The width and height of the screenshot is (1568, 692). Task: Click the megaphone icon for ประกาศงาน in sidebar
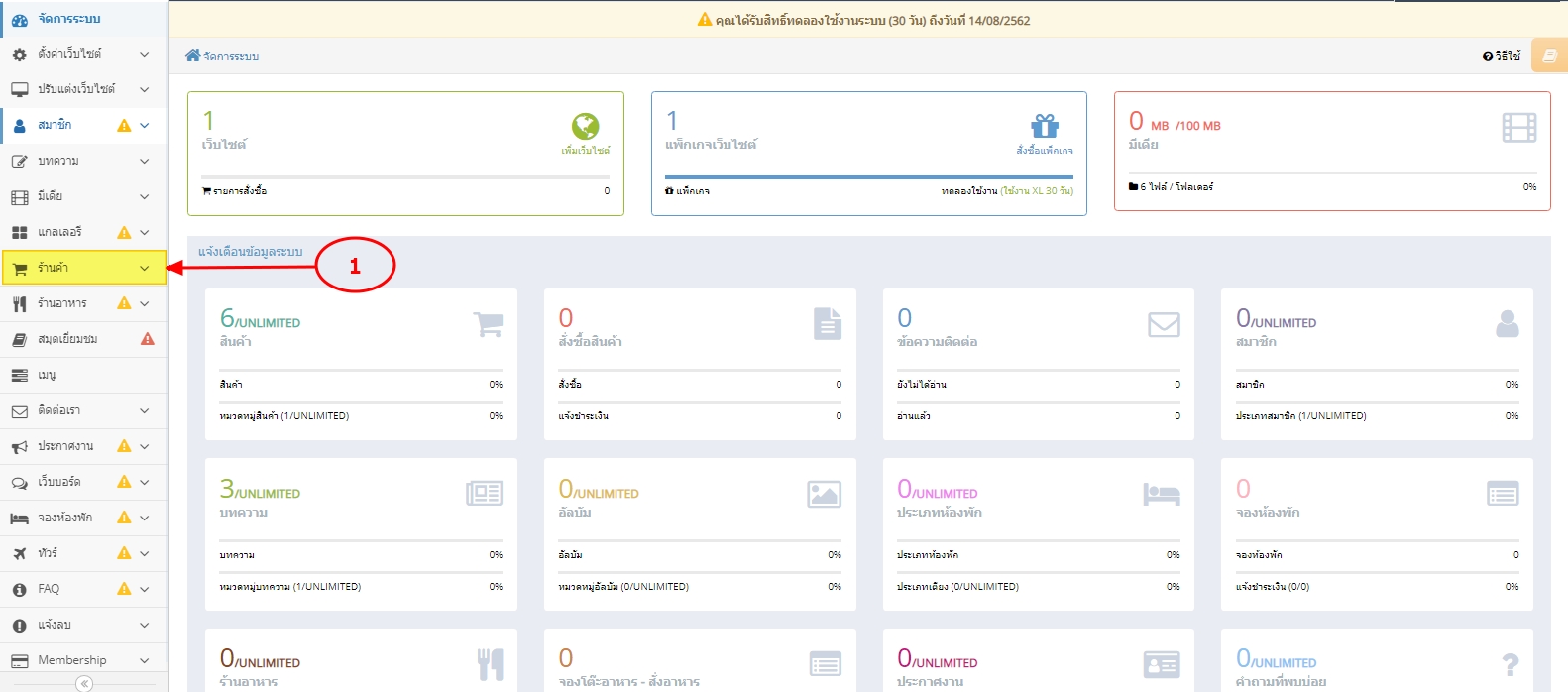coord(19,447)
